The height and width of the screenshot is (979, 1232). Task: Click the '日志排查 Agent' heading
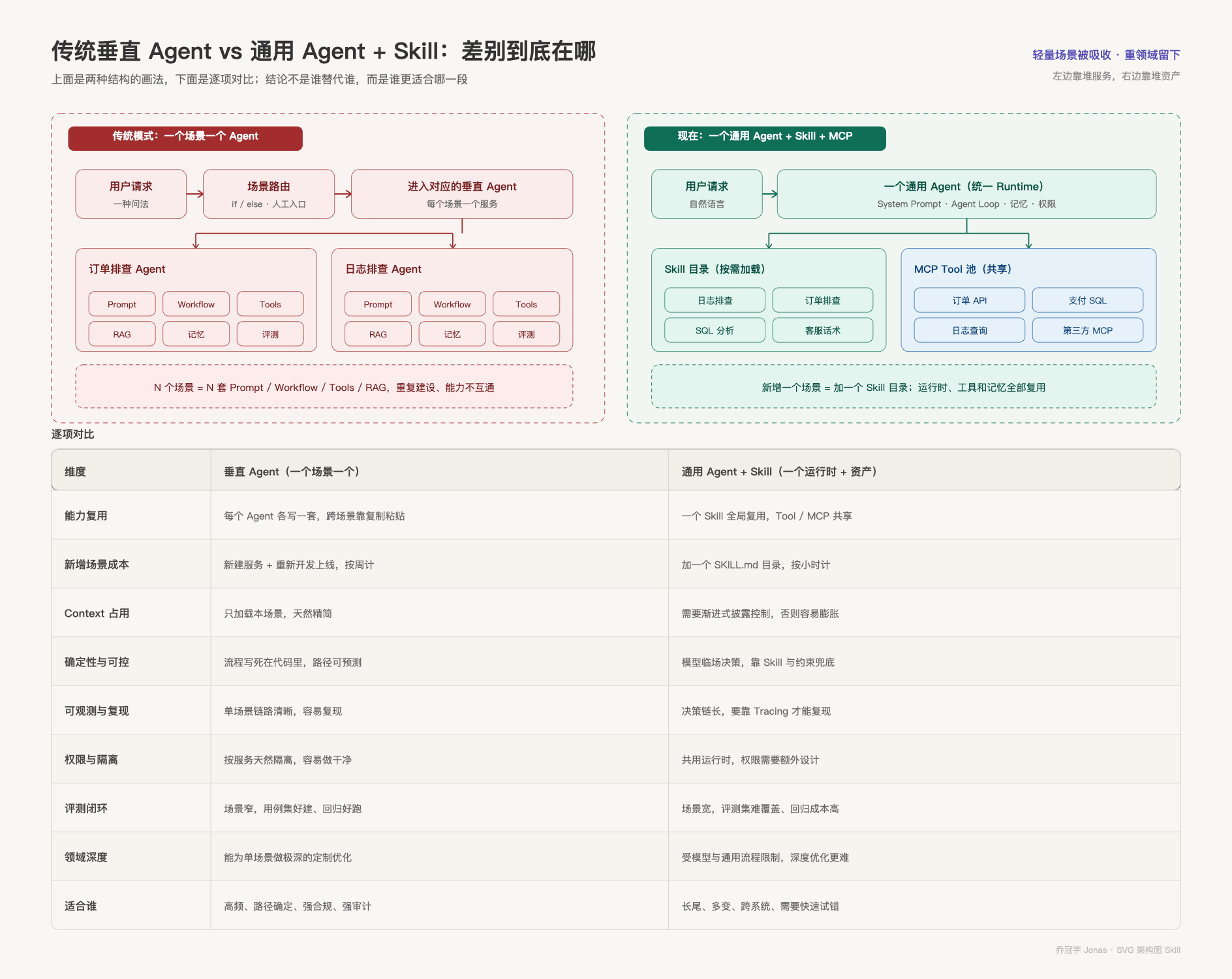[384, 269]
